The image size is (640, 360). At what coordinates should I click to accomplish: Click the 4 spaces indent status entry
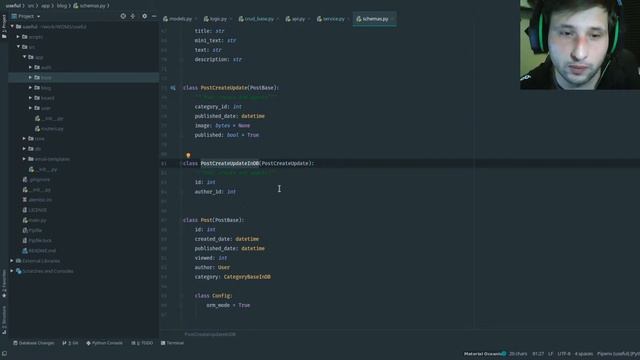click(x=584, y=354)
